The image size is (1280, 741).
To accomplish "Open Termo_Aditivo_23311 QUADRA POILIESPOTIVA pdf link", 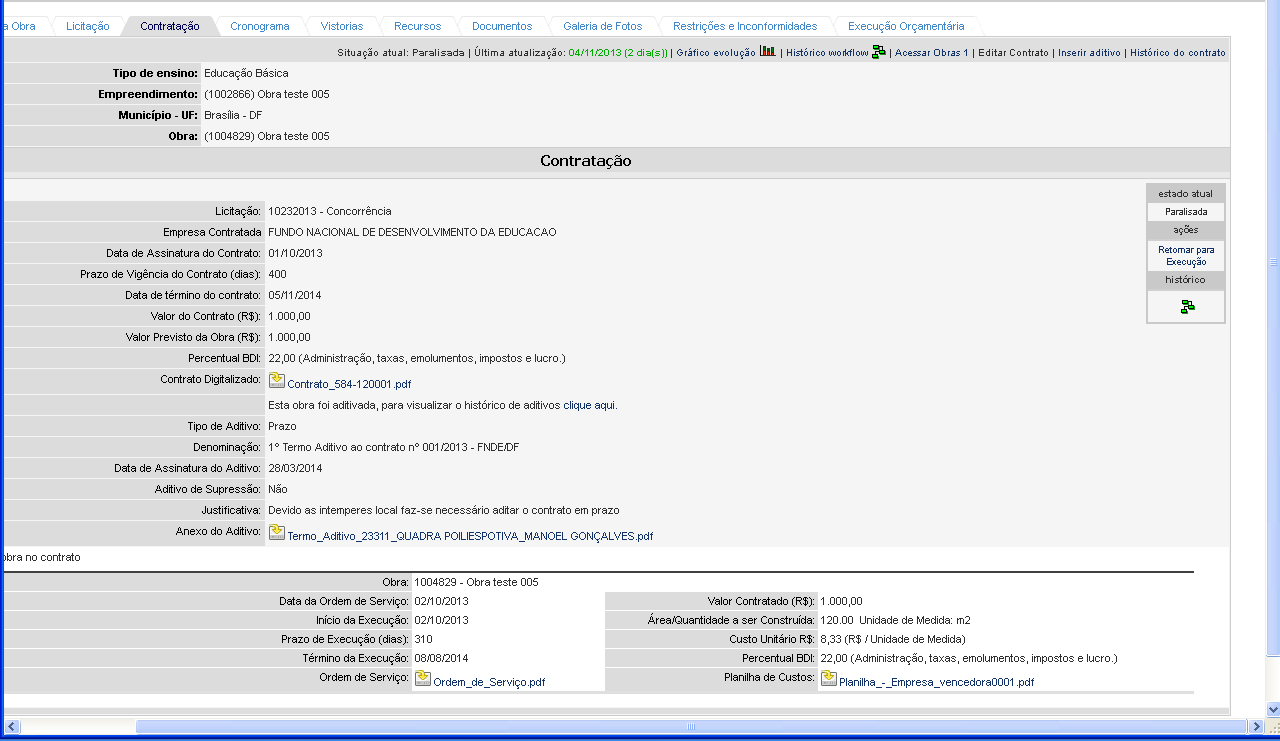I will (x=470, y=536).
